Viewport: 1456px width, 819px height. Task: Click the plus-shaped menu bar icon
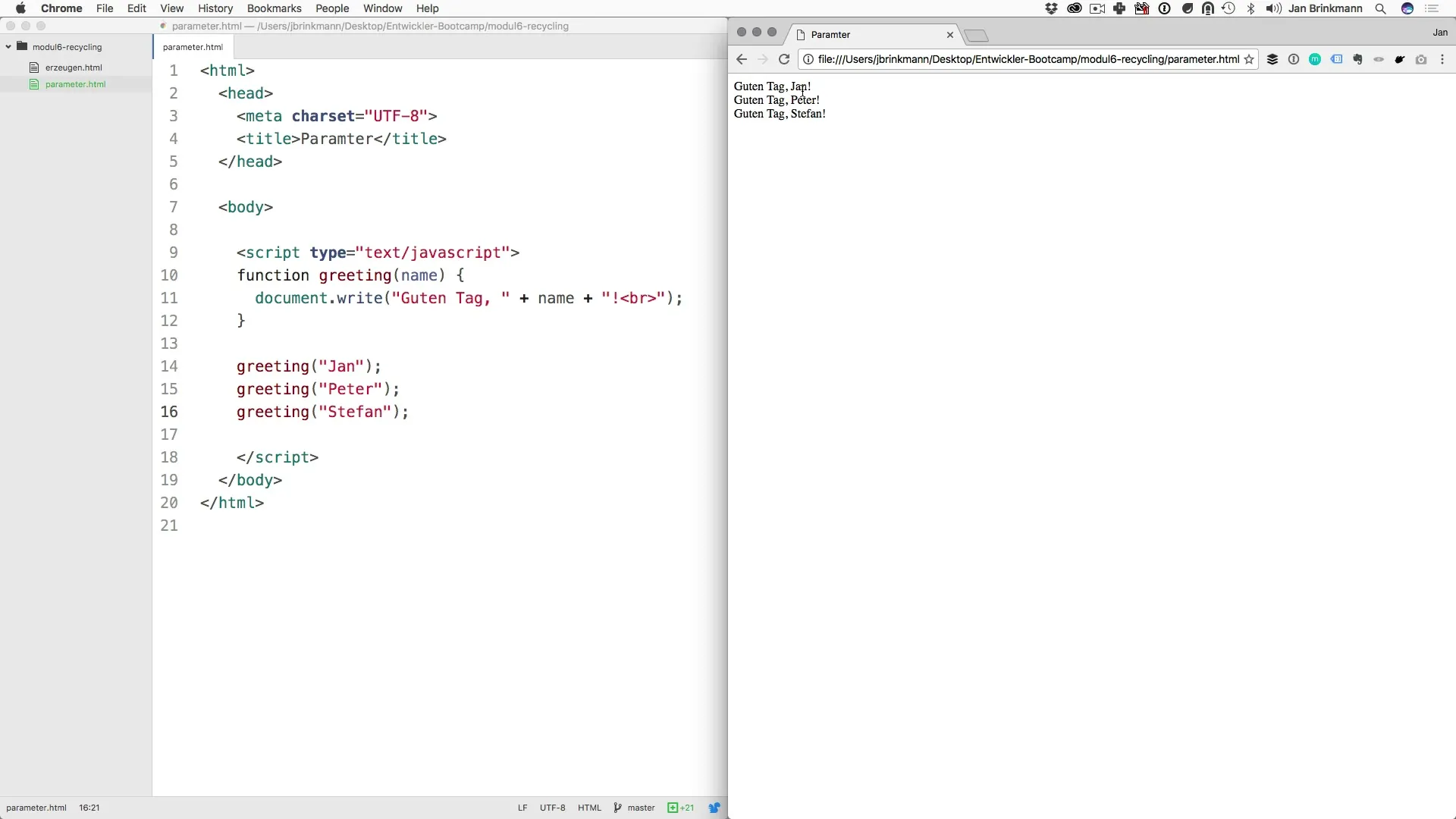coord(1119,8)
